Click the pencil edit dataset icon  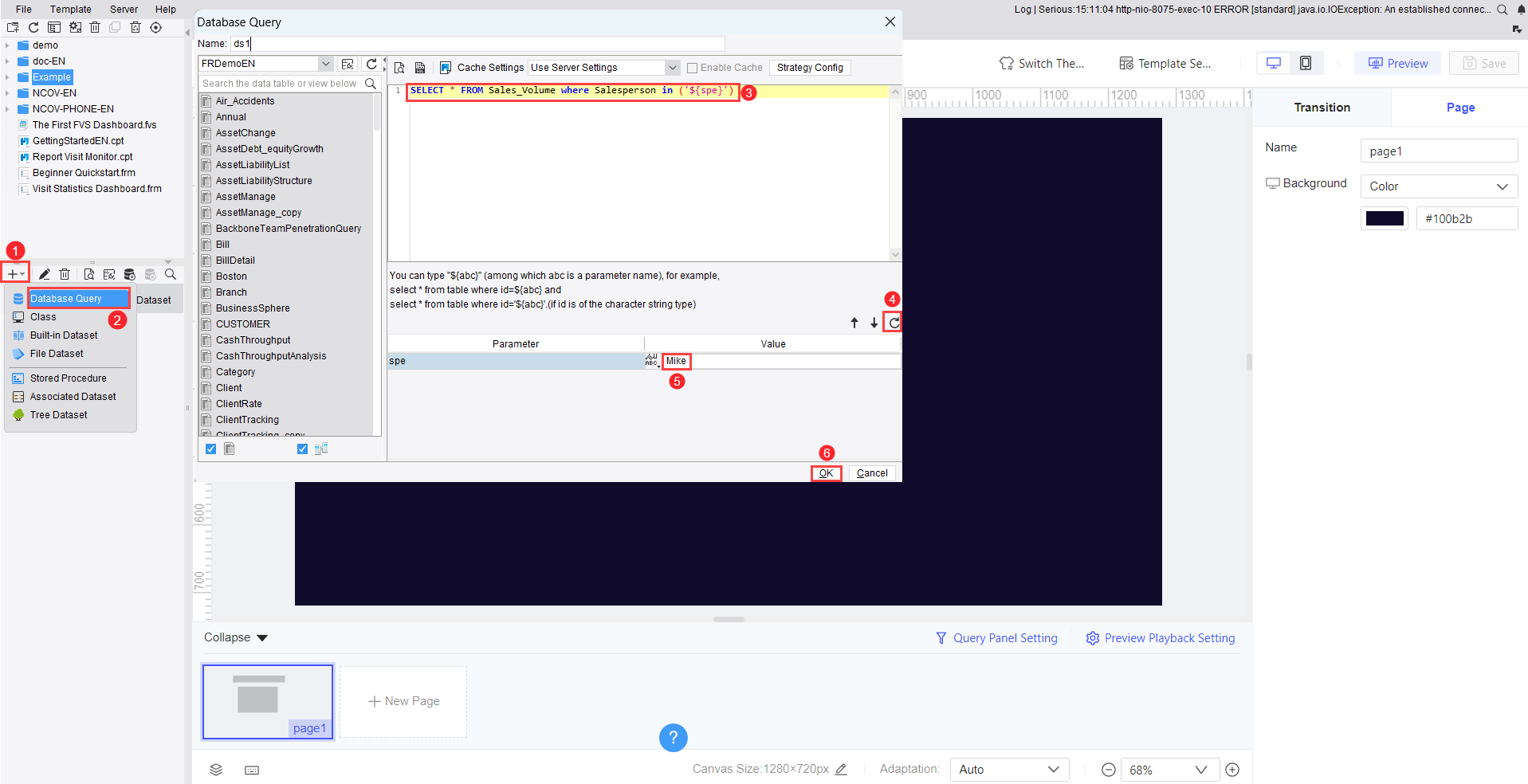[x=45, y=274]
